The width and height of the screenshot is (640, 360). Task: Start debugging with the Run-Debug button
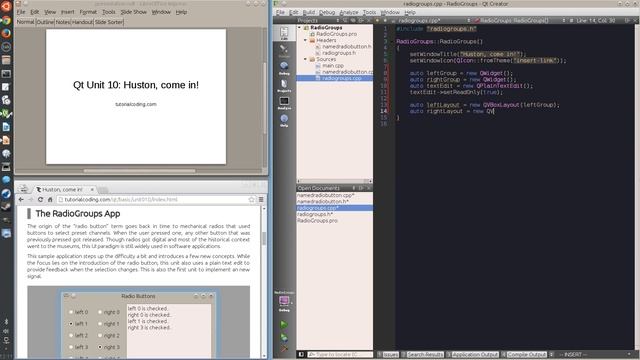coord(284,337)
